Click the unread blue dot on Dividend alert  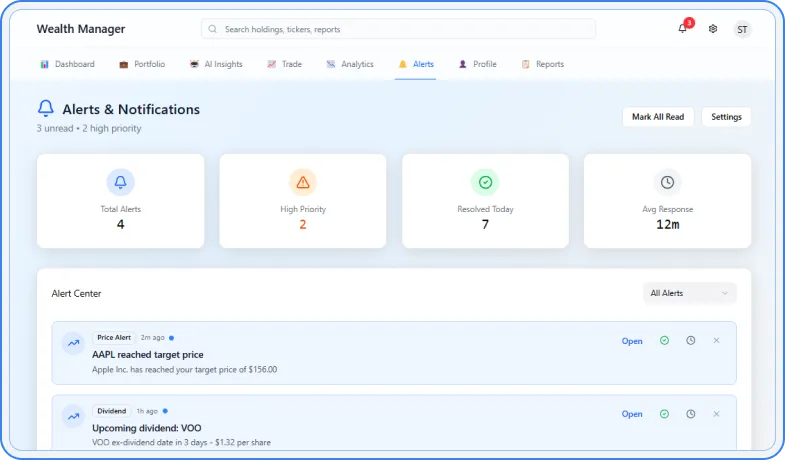165,411
